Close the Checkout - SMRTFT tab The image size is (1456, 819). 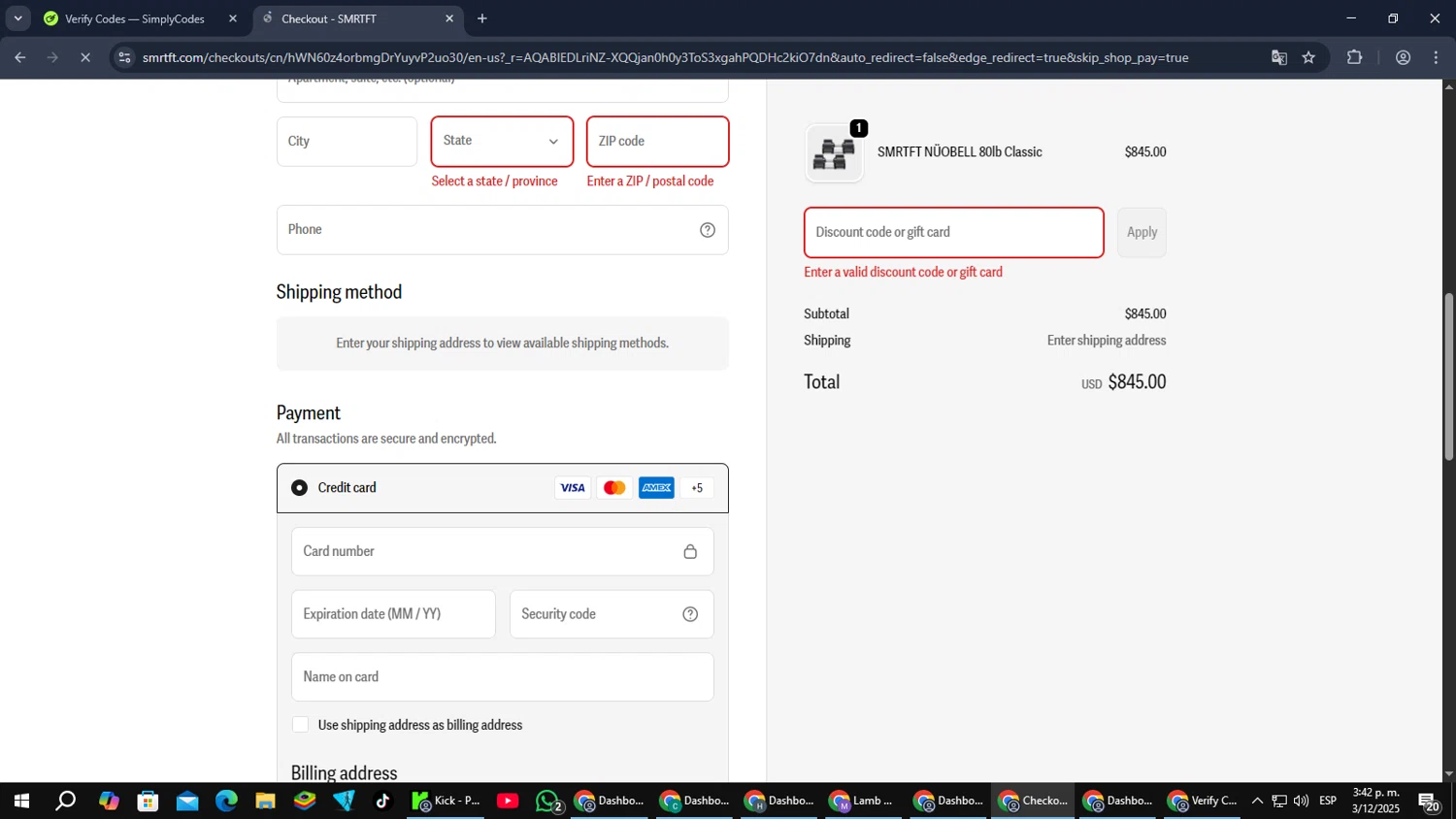[449, 18]
